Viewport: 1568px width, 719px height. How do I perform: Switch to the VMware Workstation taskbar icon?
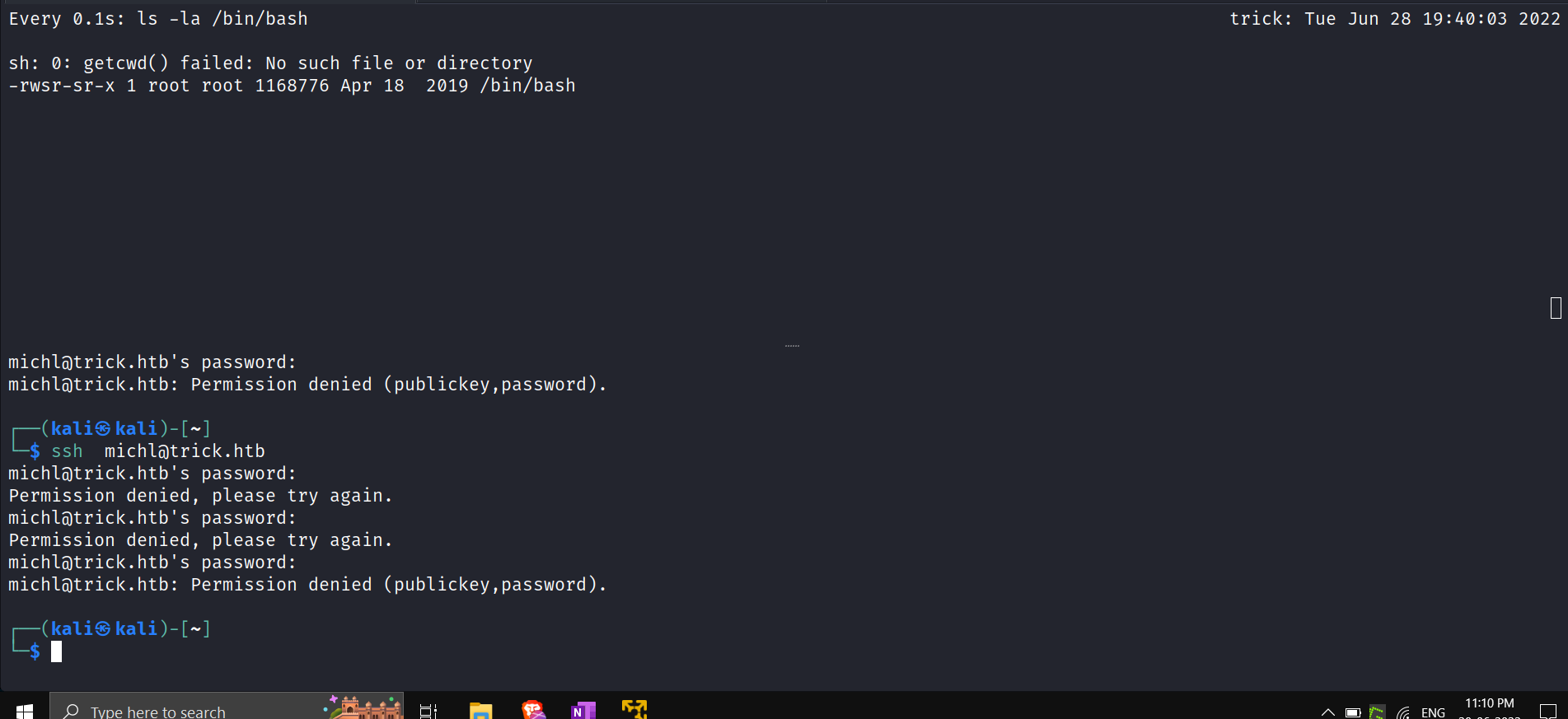(x=634, y=709)
